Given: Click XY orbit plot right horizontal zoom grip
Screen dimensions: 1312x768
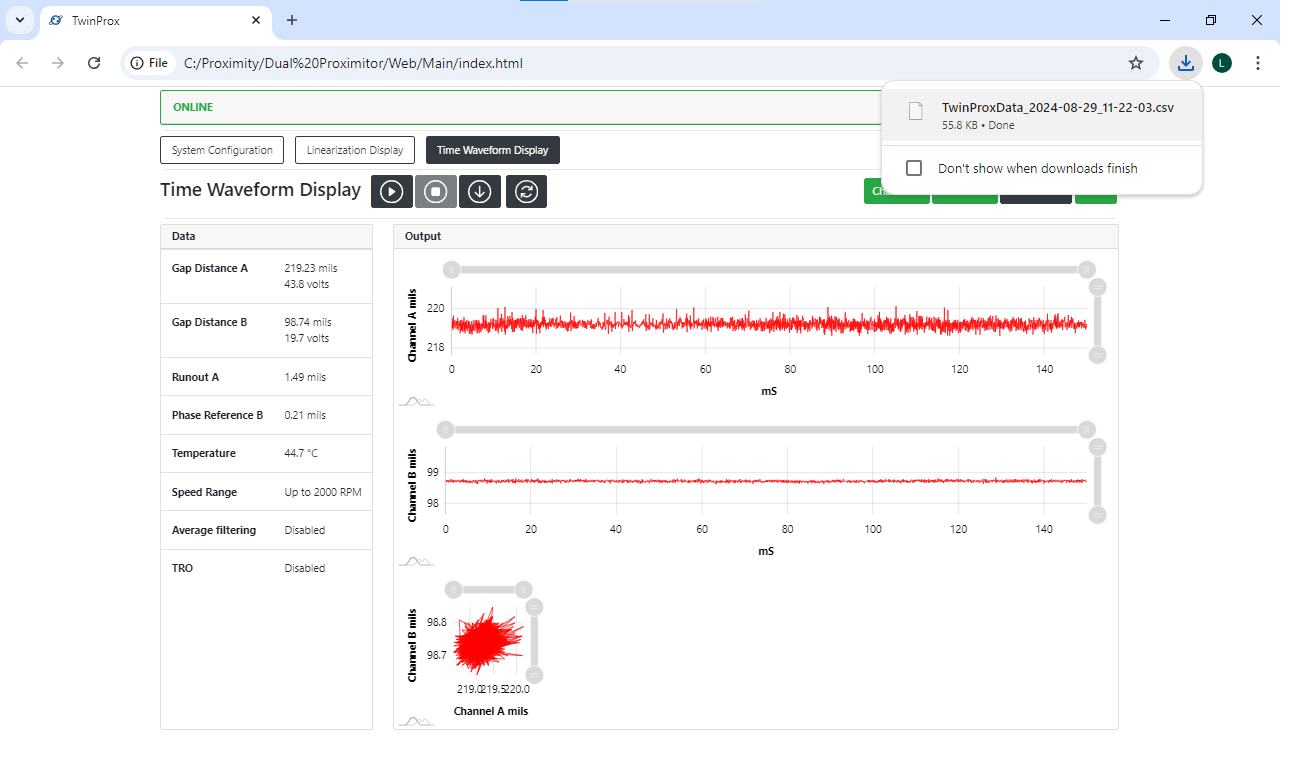Looking at the screenshot, I should (x=524, y=589).
